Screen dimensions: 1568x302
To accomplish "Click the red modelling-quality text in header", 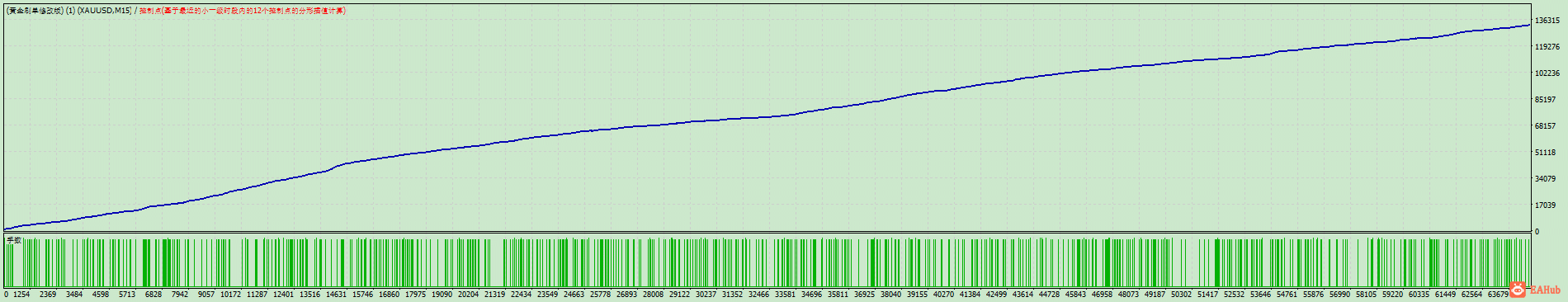I will point(243,11).
